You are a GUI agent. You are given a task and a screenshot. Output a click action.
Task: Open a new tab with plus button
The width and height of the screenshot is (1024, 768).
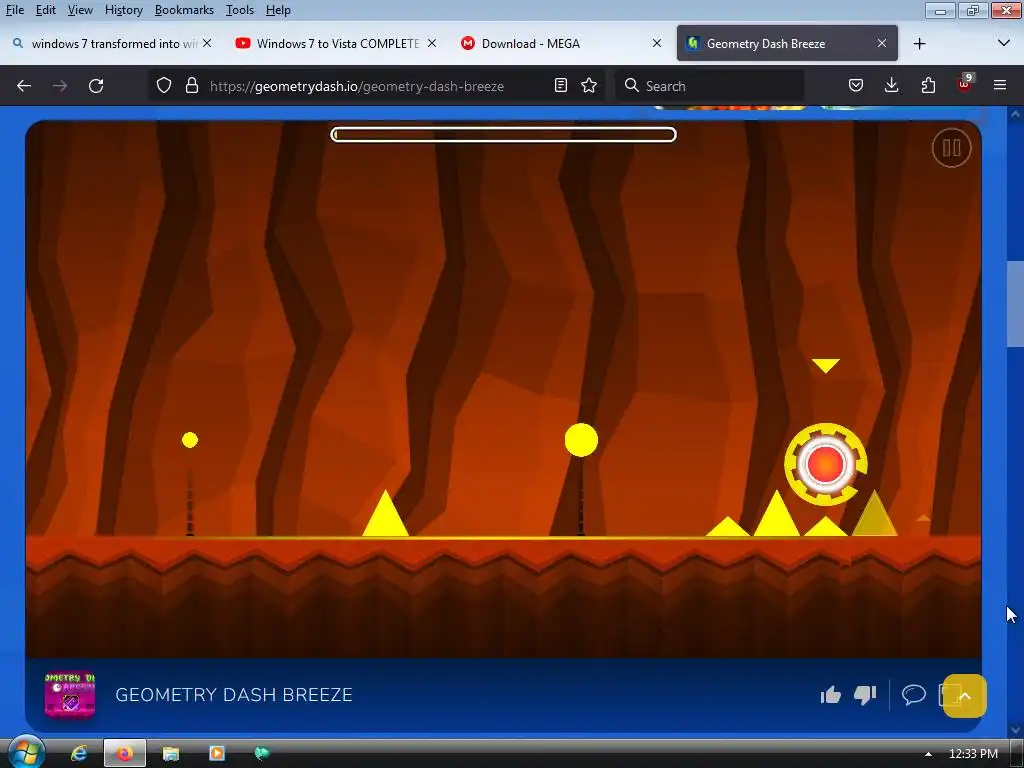click(x=920, y=44)
